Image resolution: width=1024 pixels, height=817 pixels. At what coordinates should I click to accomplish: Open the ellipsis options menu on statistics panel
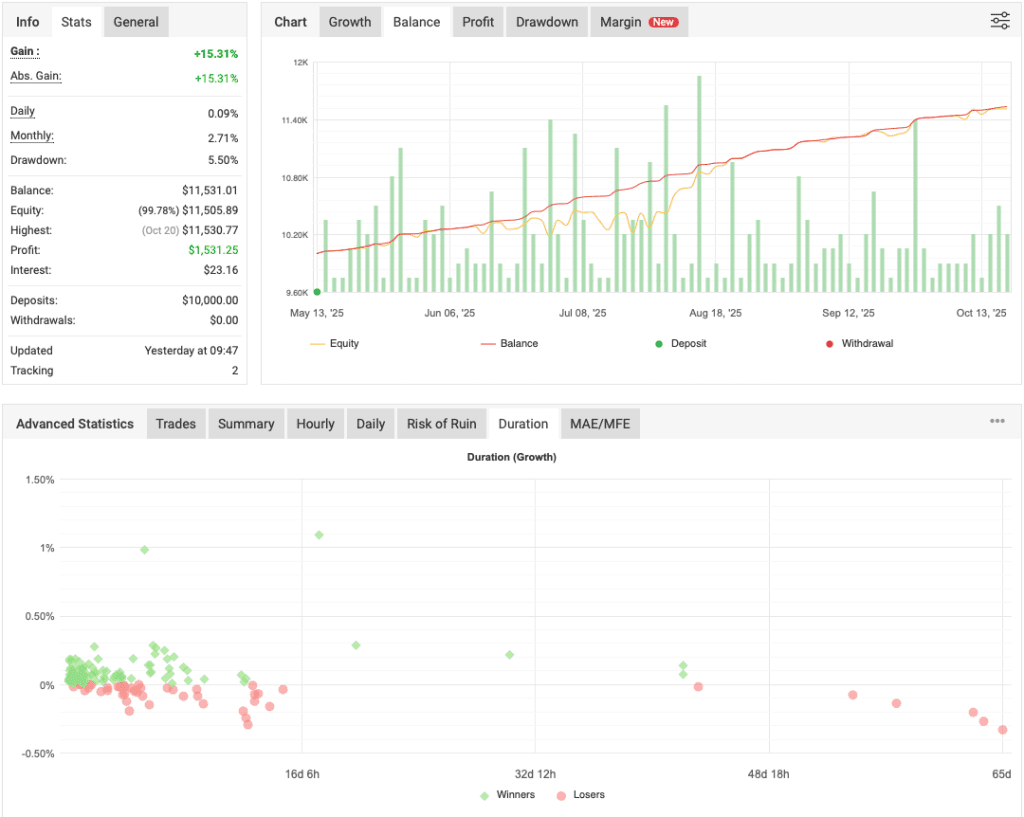[997, 421]
